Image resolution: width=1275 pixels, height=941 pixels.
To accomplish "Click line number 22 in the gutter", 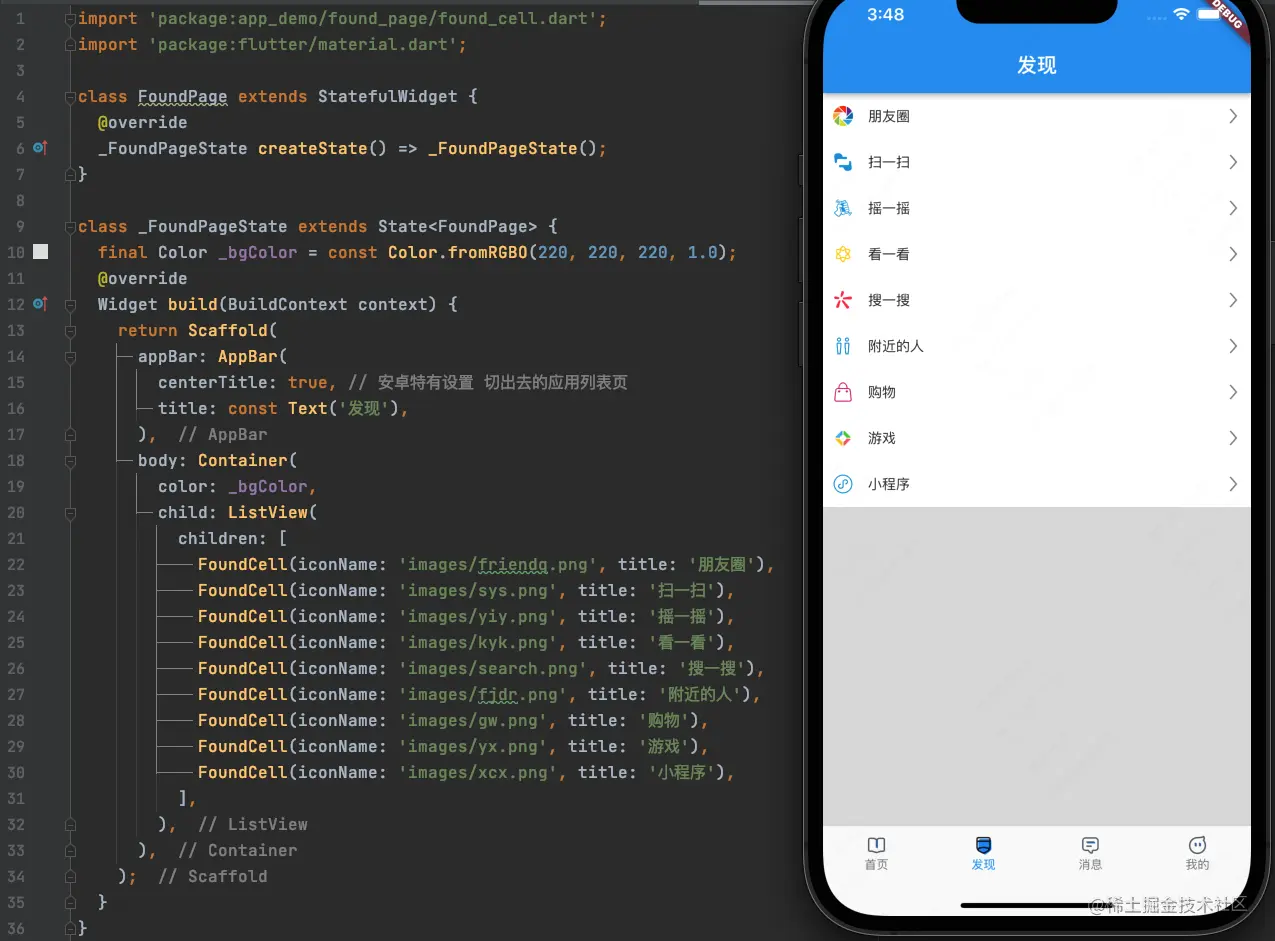I will point(15,564).
